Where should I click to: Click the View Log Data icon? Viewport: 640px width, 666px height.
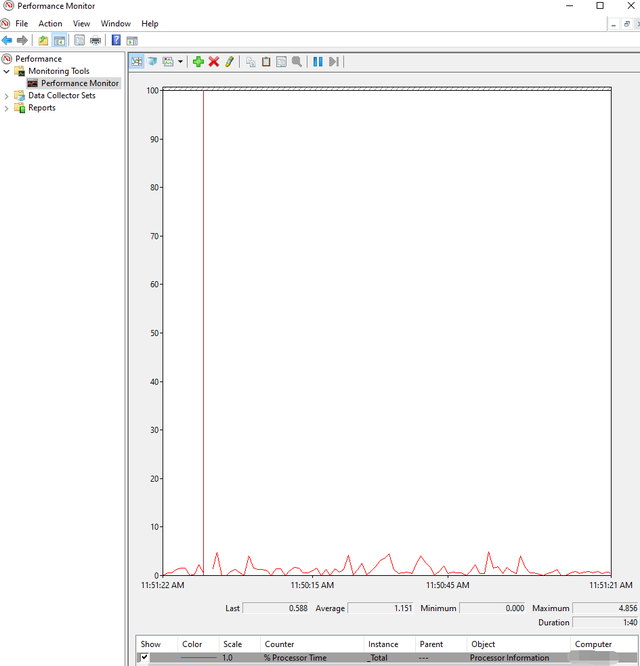click(x=152, y=62)
